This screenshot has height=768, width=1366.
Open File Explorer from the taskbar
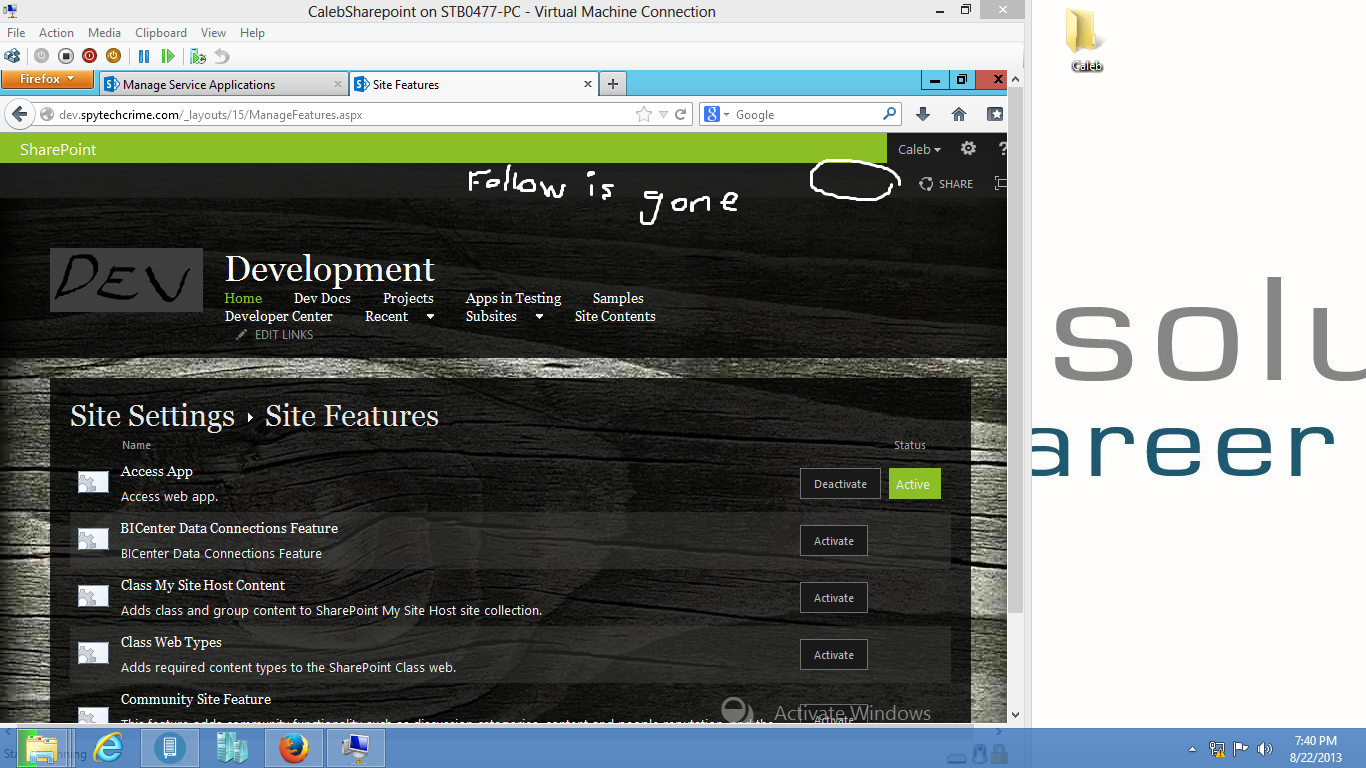click(42, 748)
